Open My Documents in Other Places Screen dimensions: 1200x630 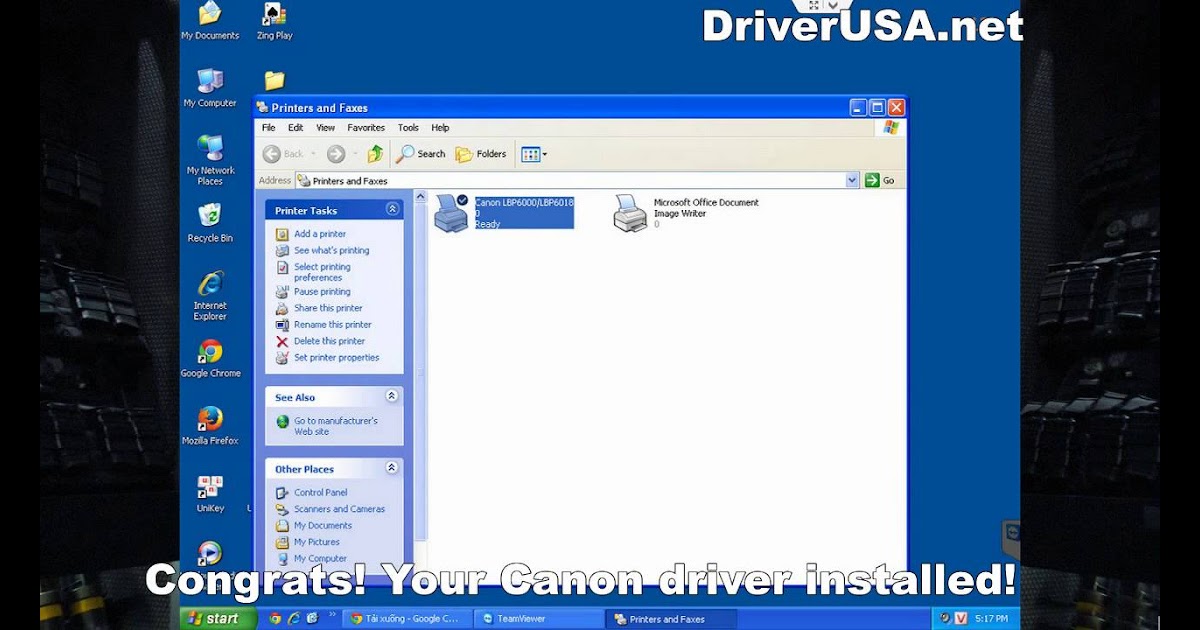pos(323,526)
